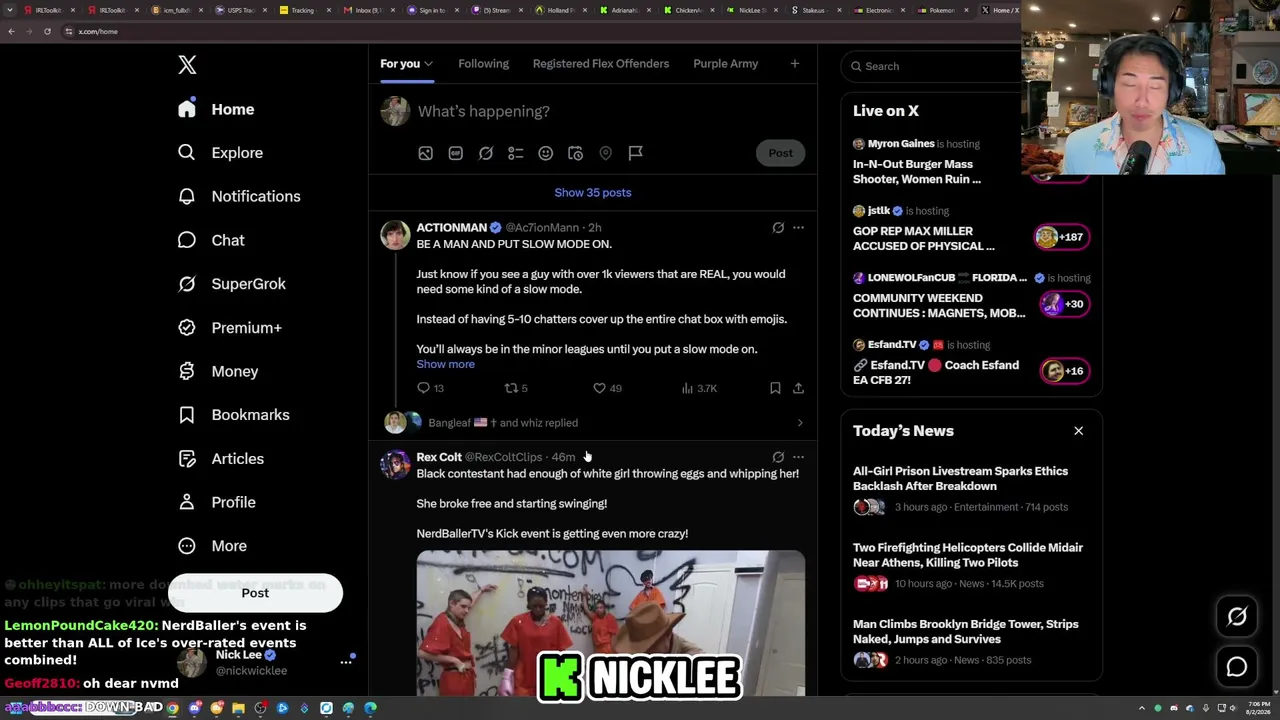Viewport: 1280px width, 720px height.
Task: Open the emoji picker in composer
Action: pyautogui.click(x=545, y=153)
